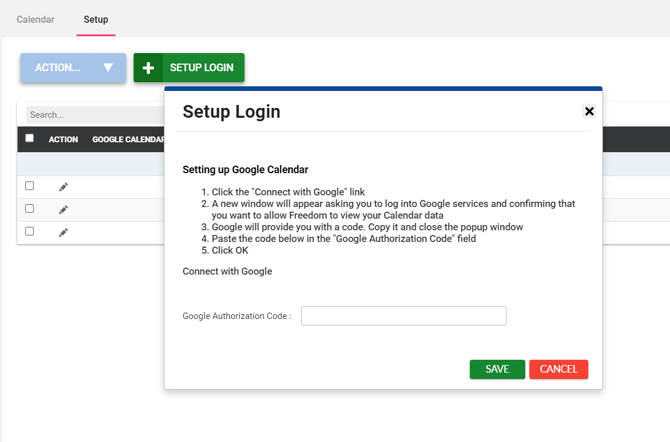This screenshot has height=442, width=670.
Task: Focus the Google Authorization Code field
Action: pyautogui.click(x=403, y=316)
